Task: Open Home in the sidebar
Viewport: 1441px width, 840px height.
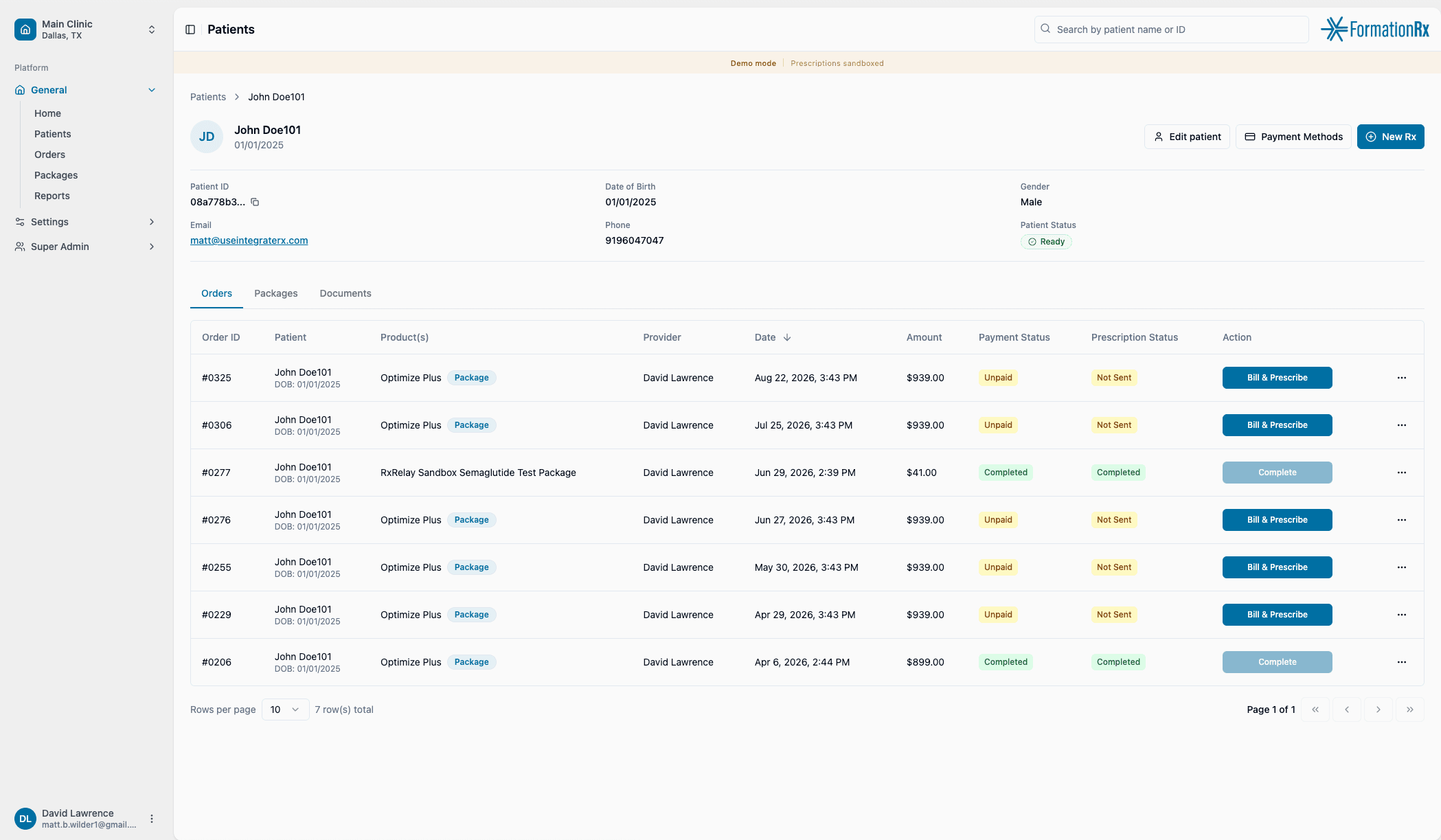Action: (47, 113)
